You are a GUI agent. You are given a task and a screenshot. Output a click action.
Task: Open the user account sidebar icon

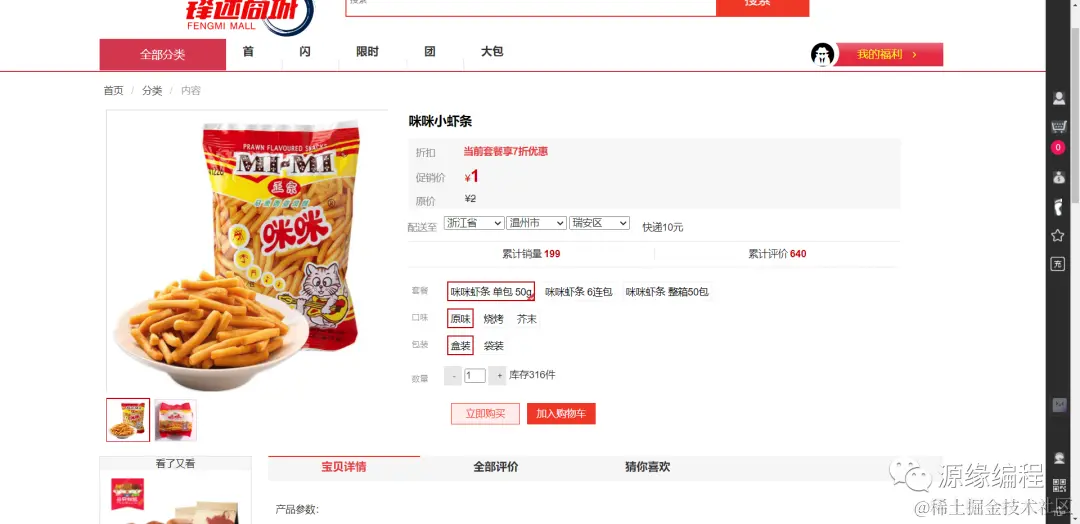pyautogui.click(x=1058, y=98)
